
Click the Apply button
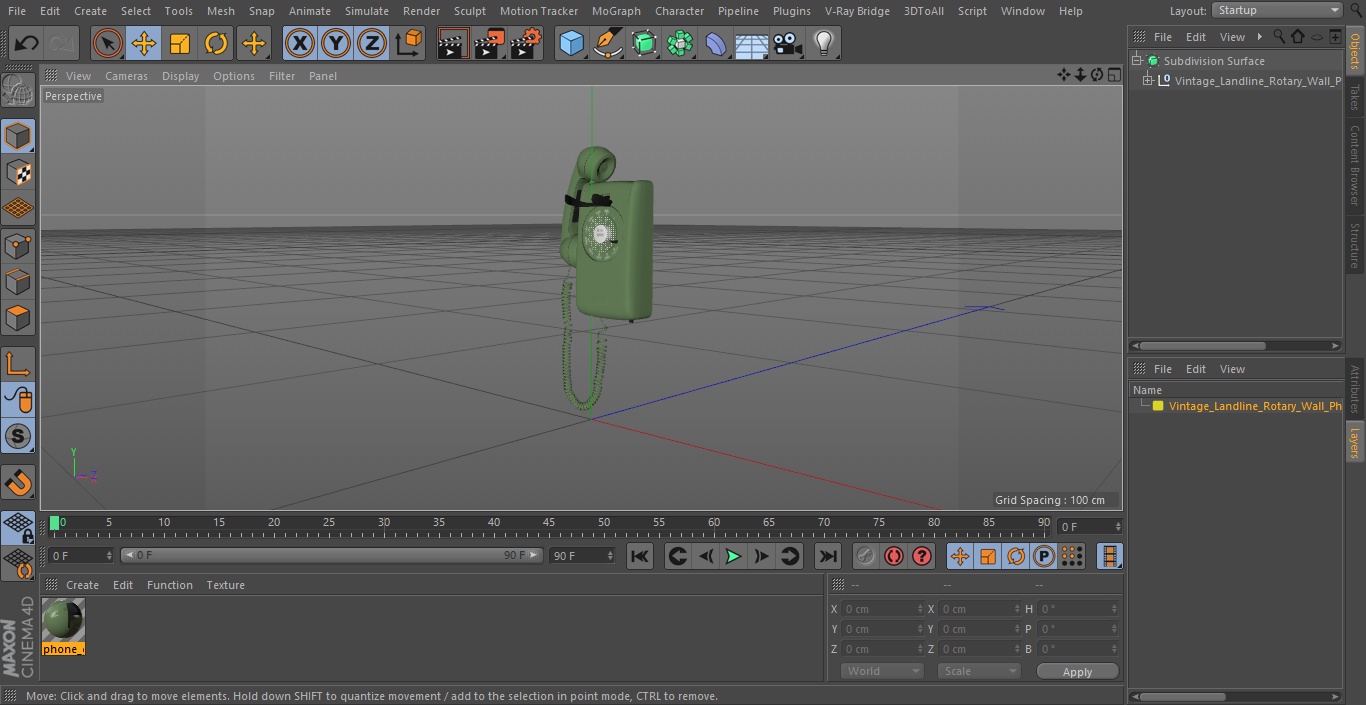coord(1077,672)
